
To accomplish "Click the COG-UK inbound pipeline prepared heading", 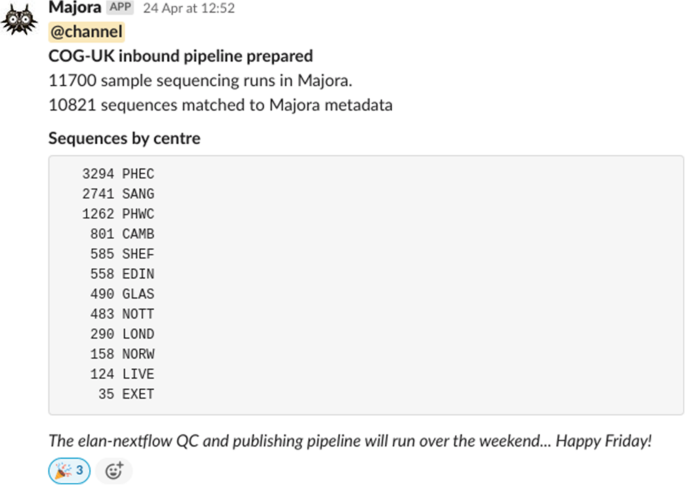I will 180,56.
